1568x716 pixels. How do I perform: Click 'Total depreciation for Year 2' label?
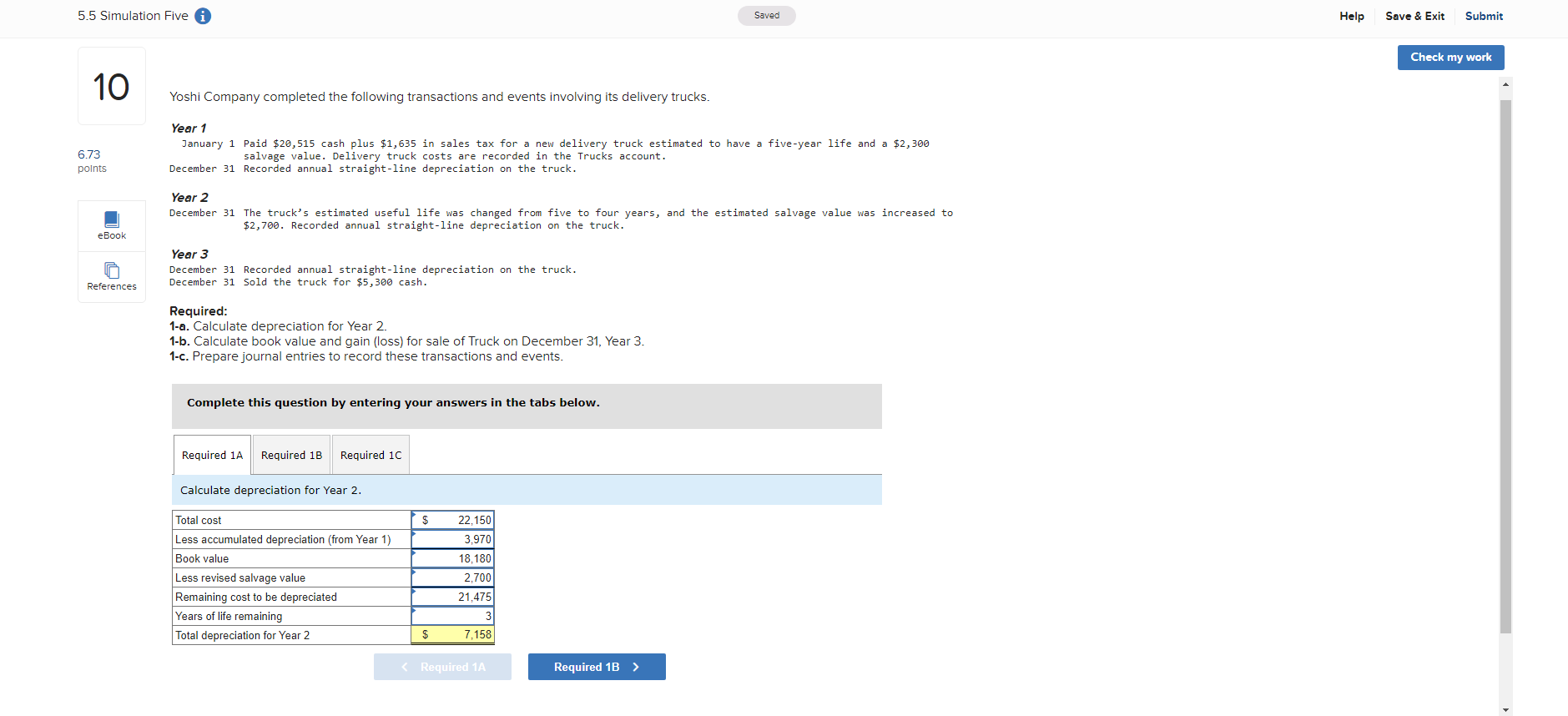tap(242, 635)
